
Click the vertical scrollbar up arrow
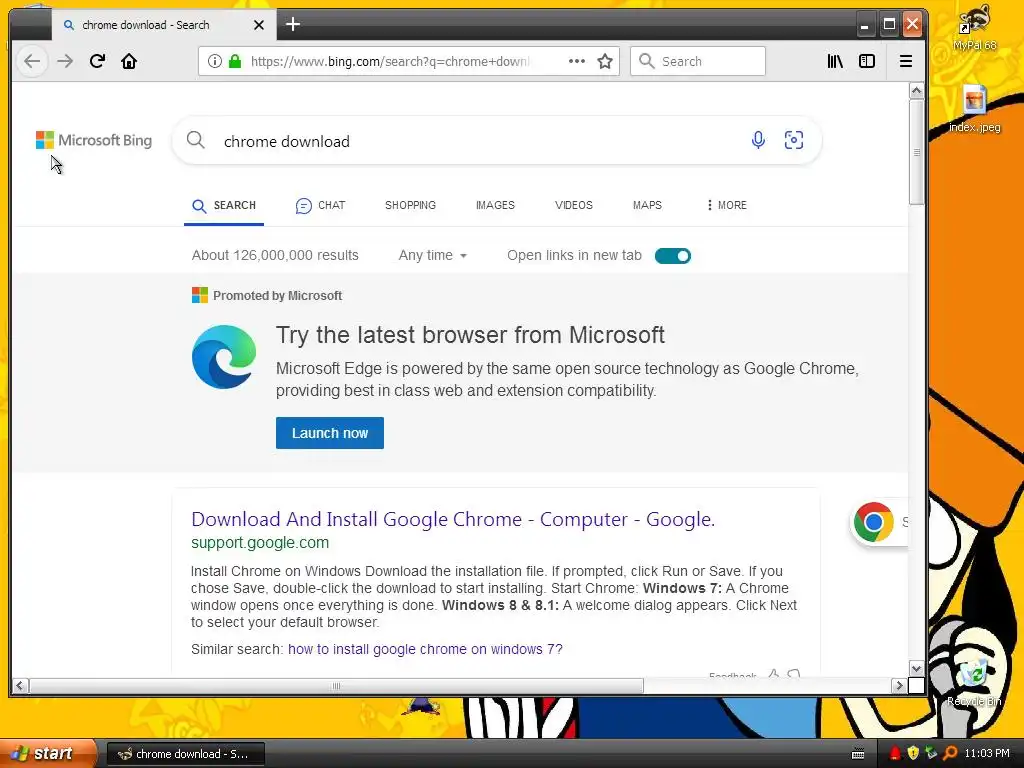pos(916,91)
